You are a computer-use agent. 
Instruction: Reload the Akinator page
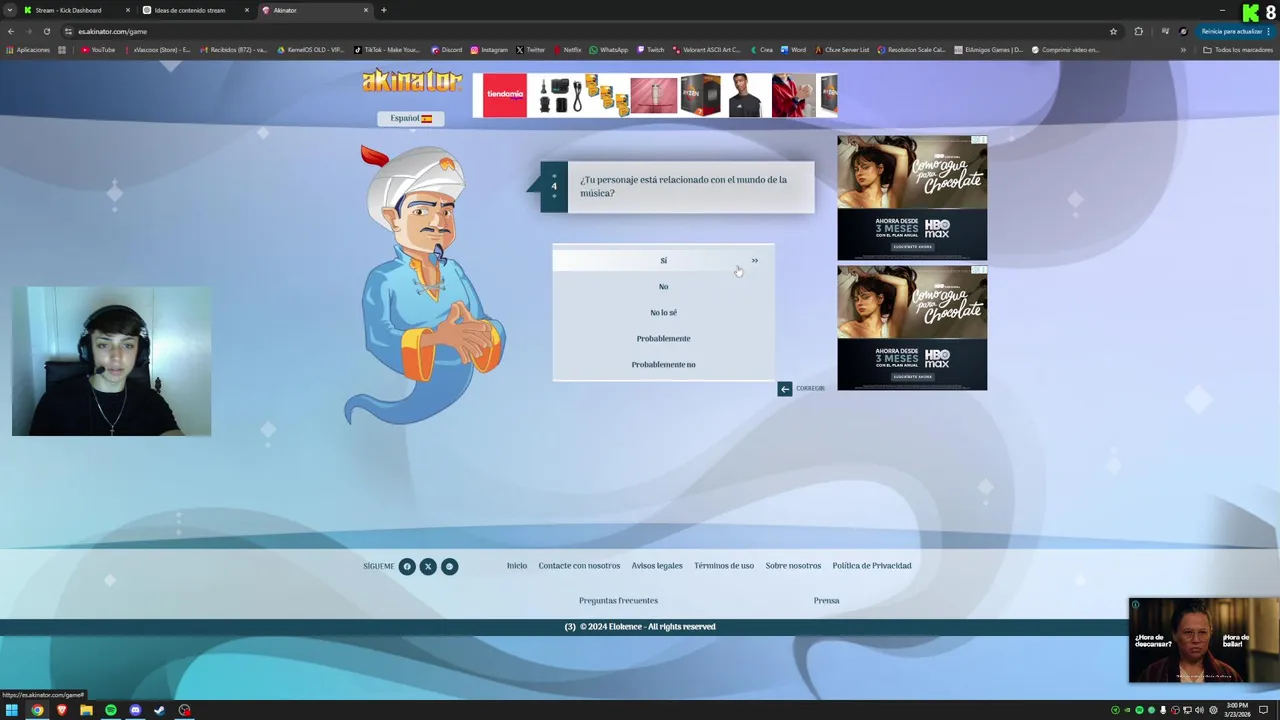point(47,31)
